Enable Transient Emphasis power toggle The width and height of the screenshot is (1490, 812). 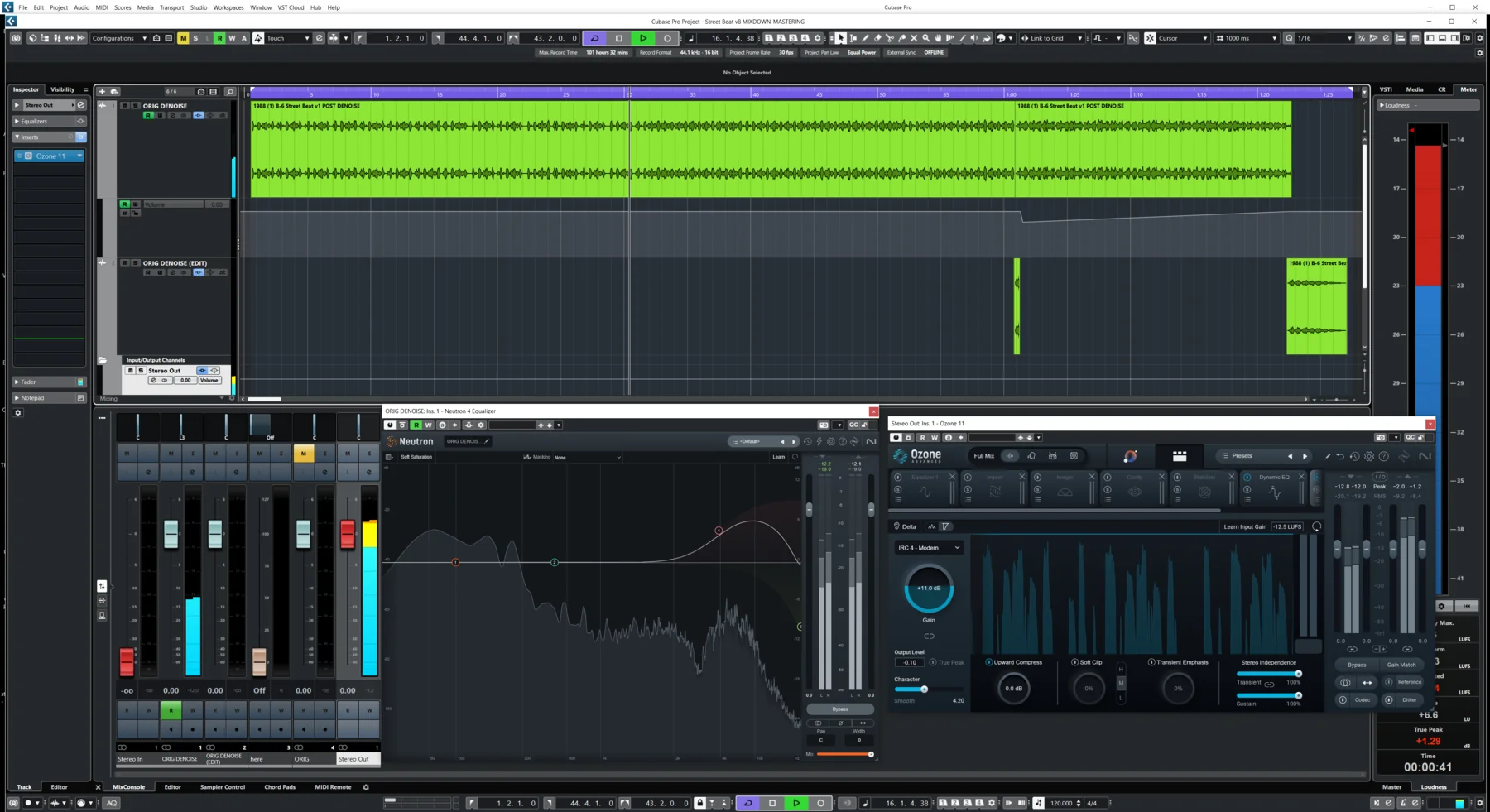coord(1151,662)
